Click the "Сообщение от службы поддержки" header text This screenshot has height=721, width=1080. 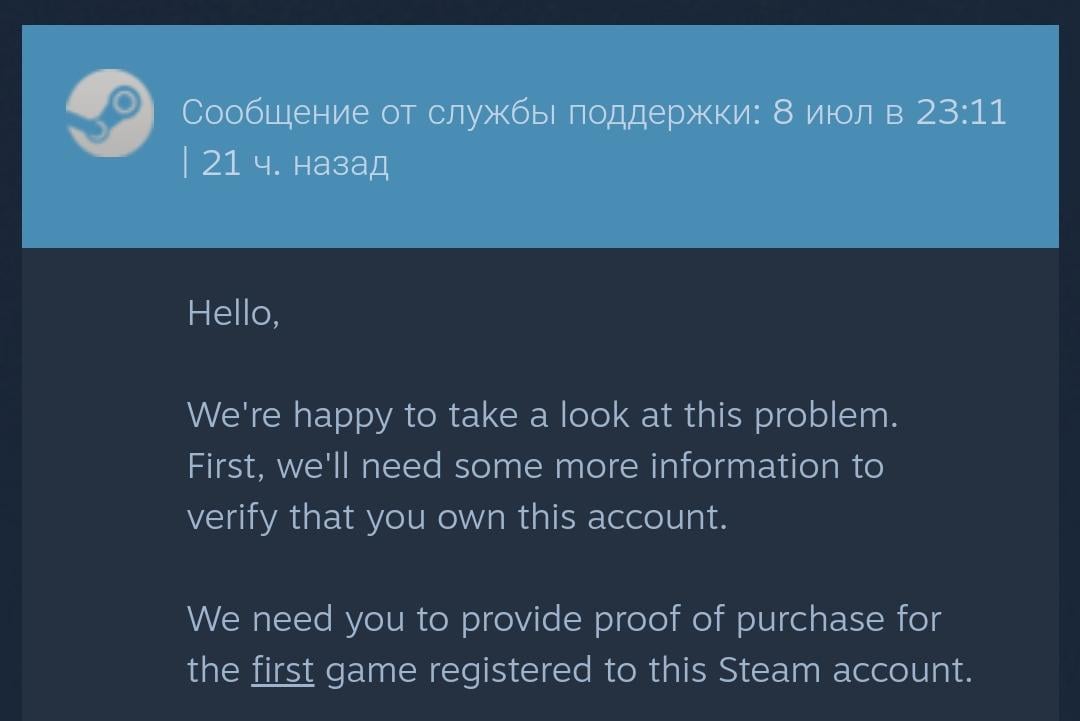470,113
